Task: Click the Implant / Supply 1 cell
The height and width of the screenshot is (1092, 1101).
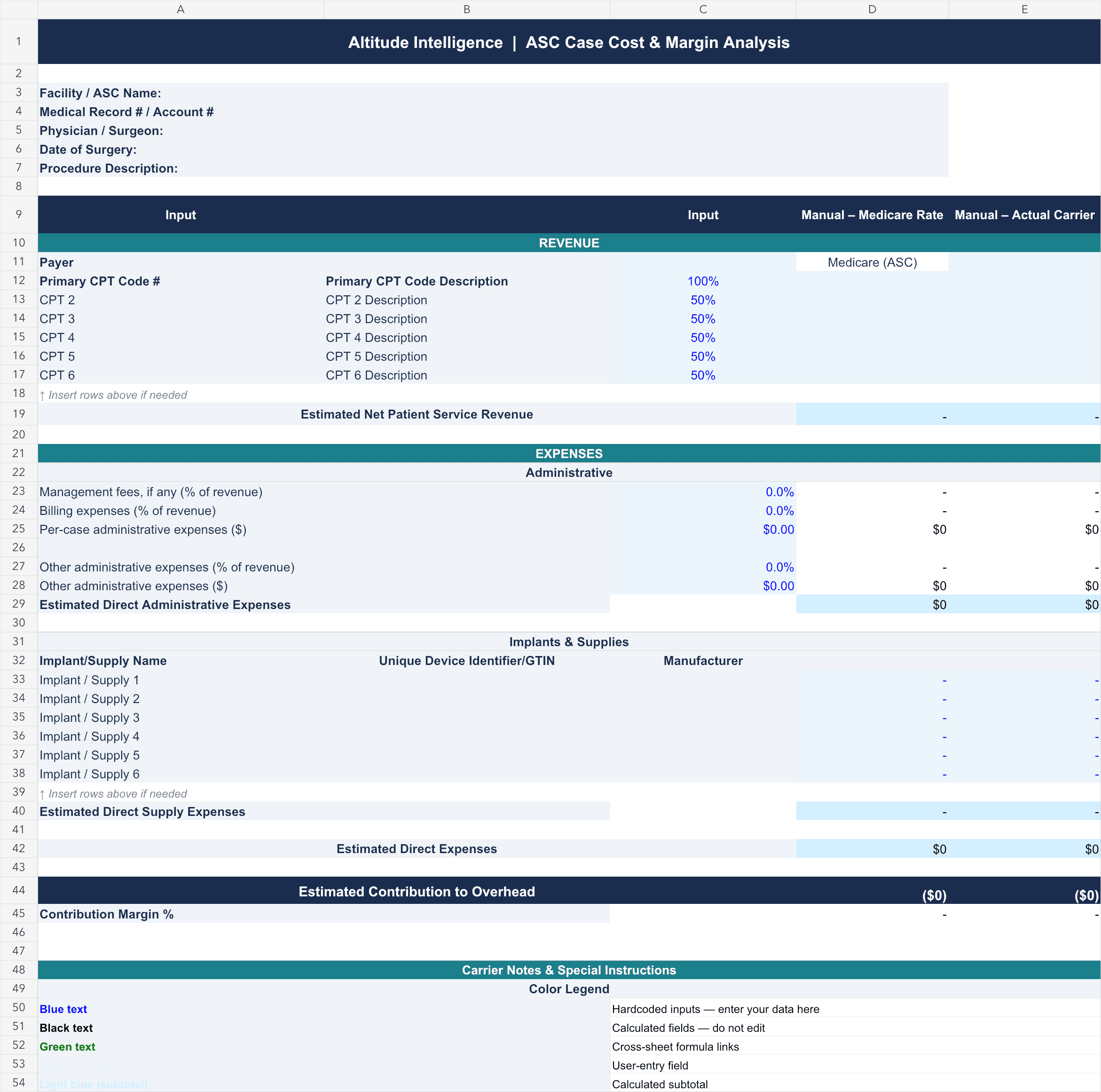Action: pos(181,680)
